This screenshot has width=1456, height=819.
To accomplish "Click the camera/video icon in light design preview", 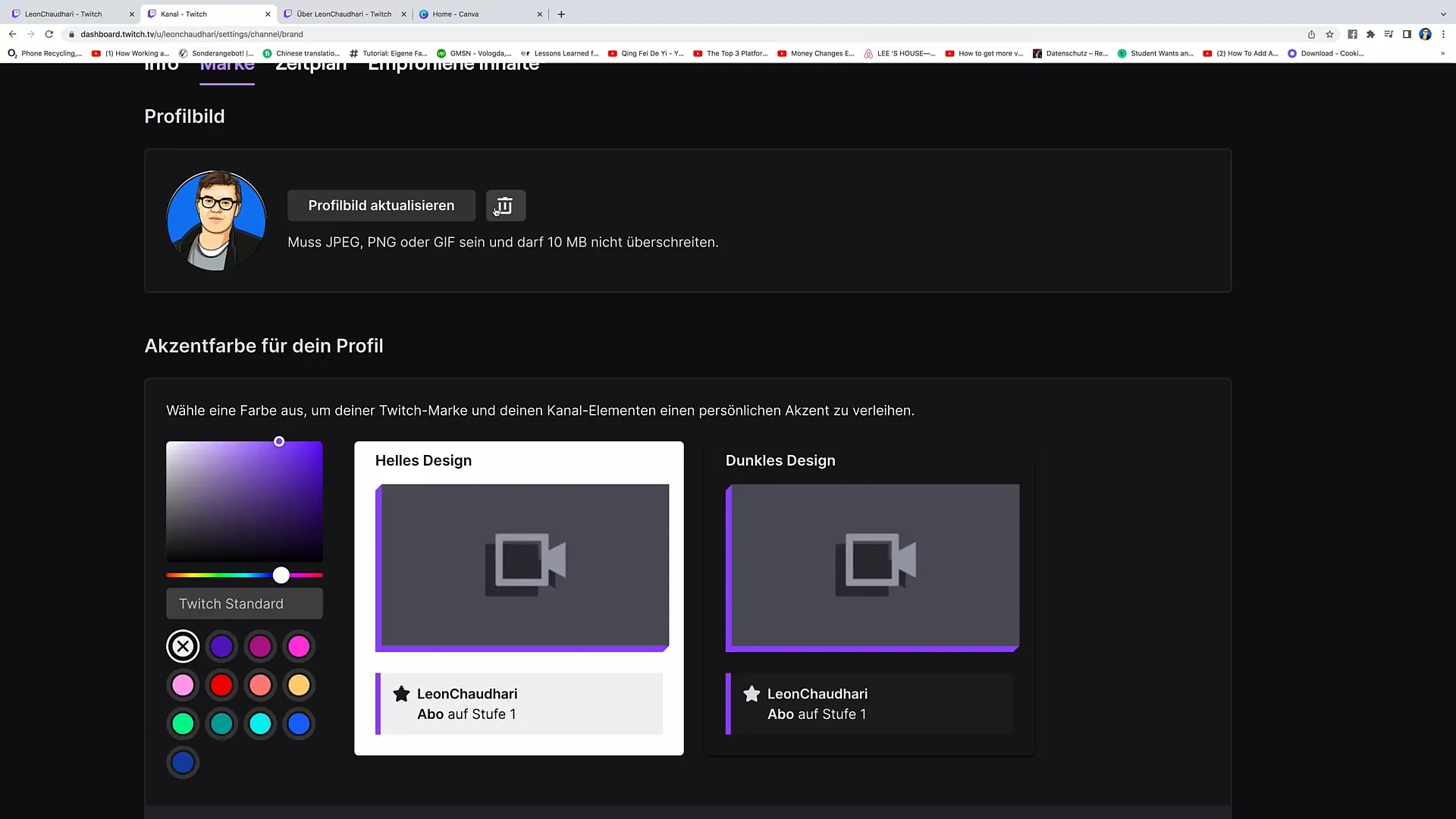I will click(525, 563).
